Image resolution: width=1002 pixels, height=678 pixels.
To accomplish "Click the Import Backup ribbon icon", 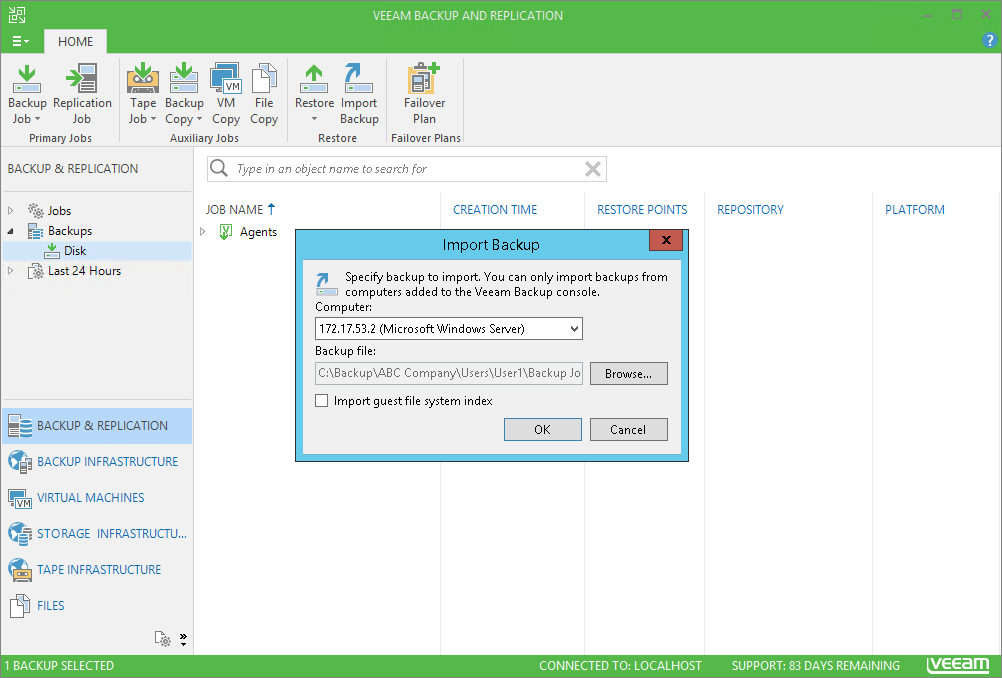I will coord(358,78).
